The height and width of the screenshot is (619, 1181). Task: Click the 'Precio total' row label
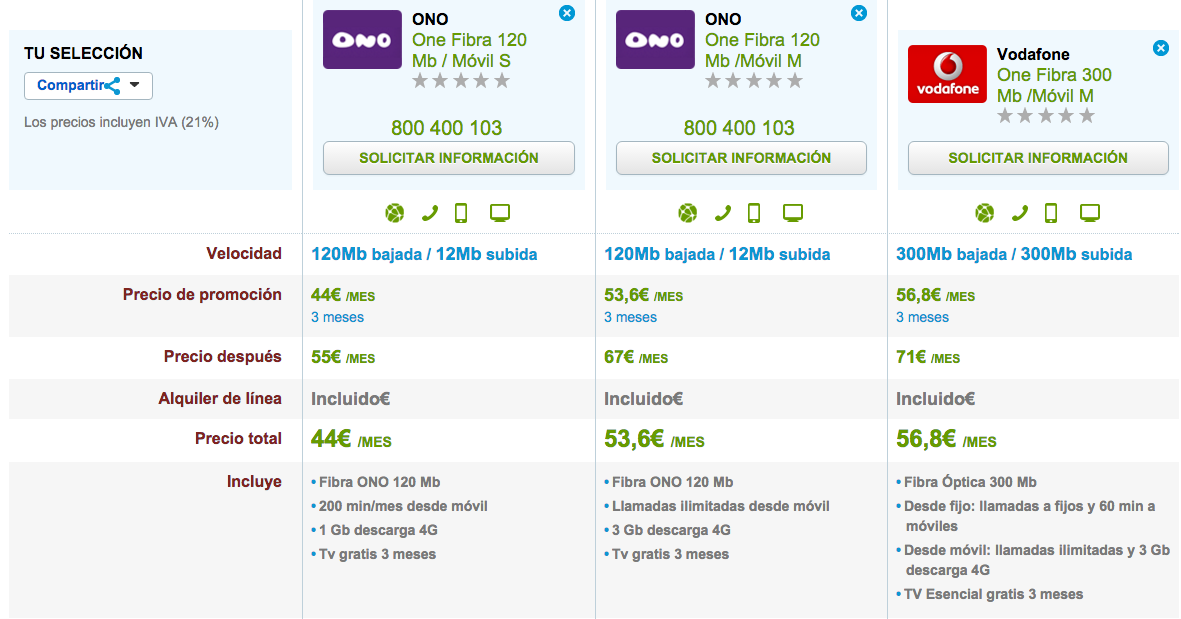238,439
